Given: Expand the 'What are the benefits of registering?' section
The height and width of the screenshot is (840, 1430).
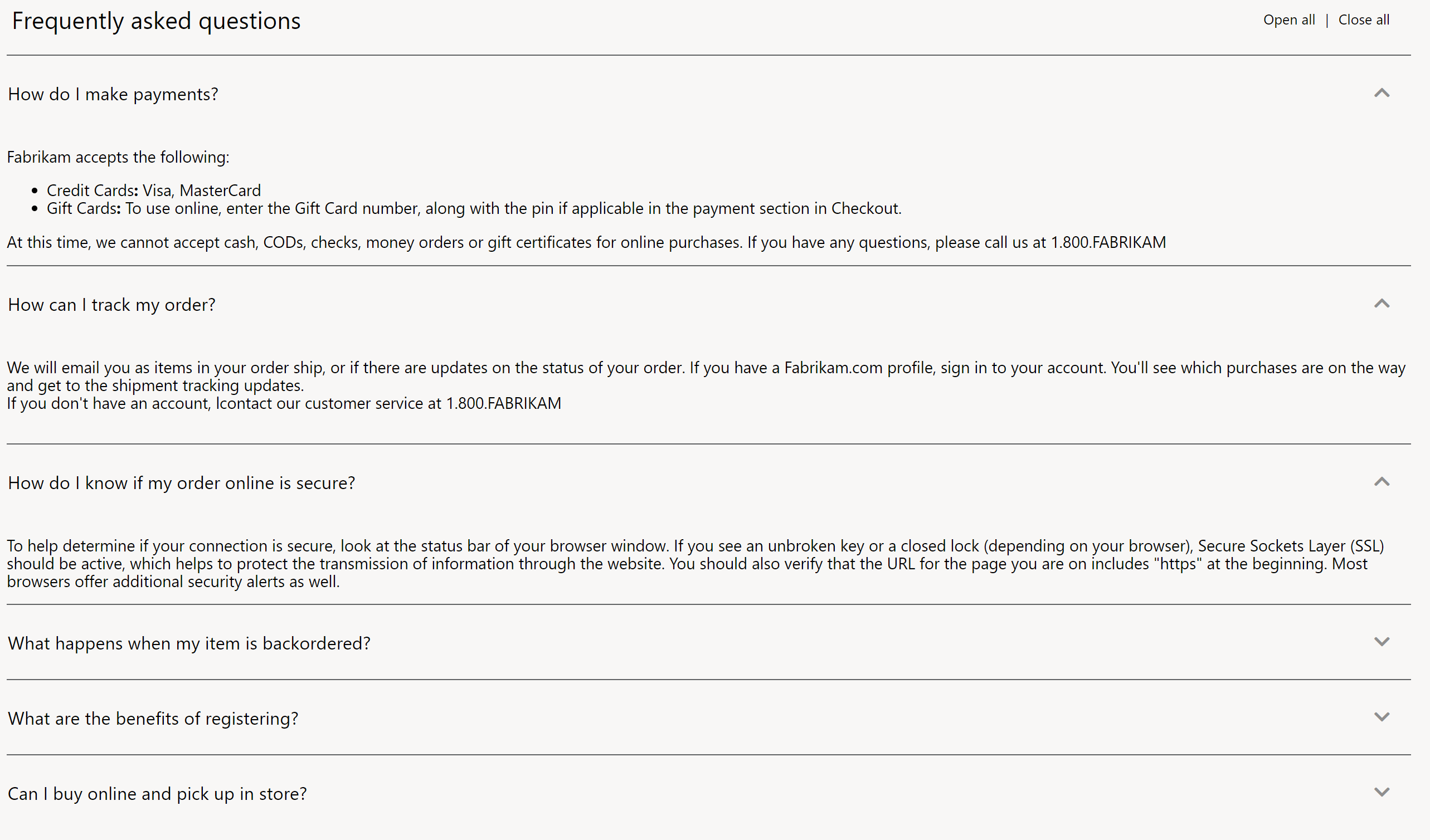Looking at the screenshot, I should coord(1383,717).
